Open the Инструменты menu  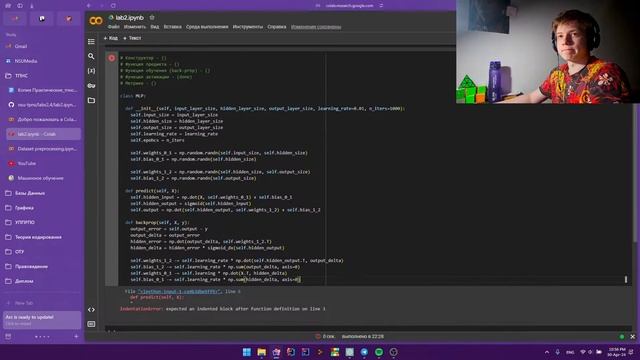(x=248, y=27)
